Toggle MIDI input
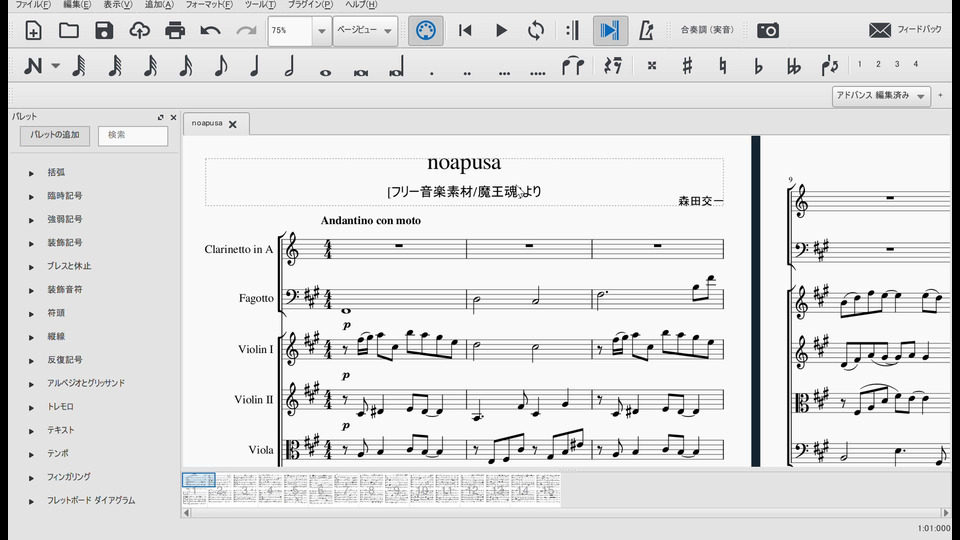Screen dimensions: 960x540 coord(424,30)
